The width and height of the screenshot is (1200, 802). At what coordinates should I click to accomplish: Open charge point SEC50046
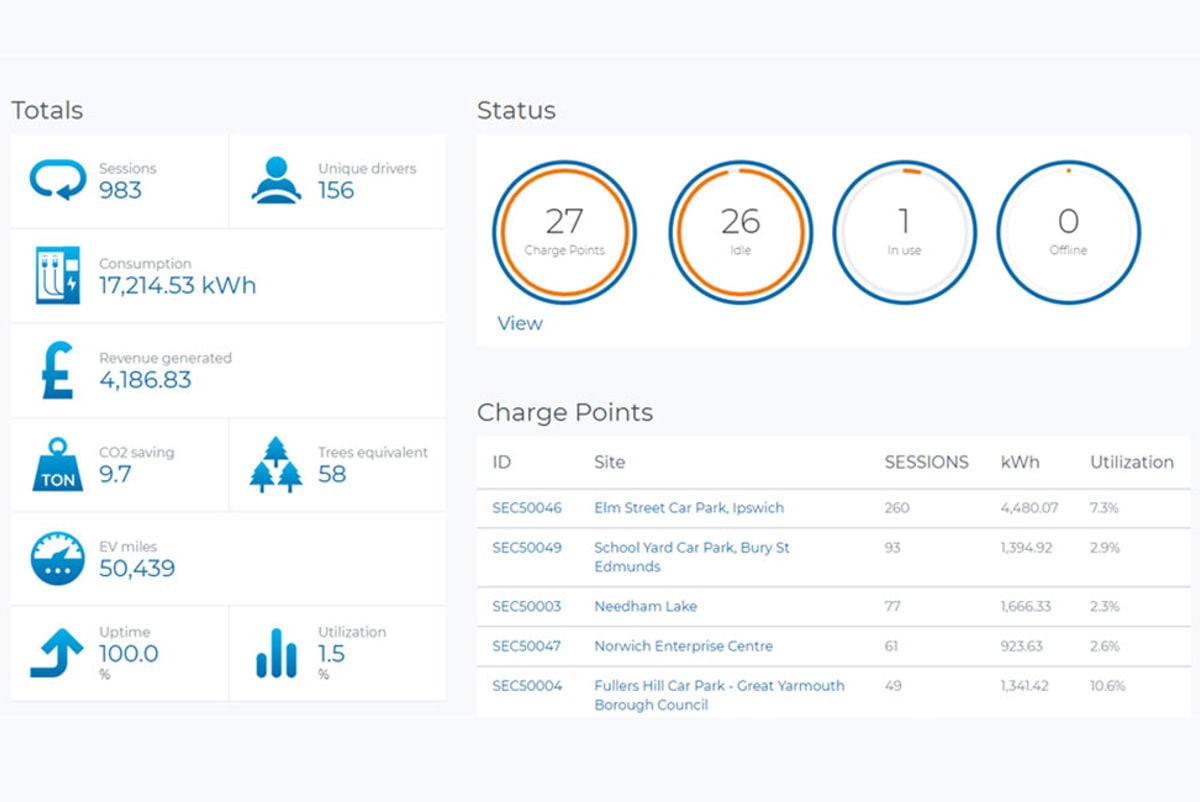pyautogui.click(x=527, y=508)
